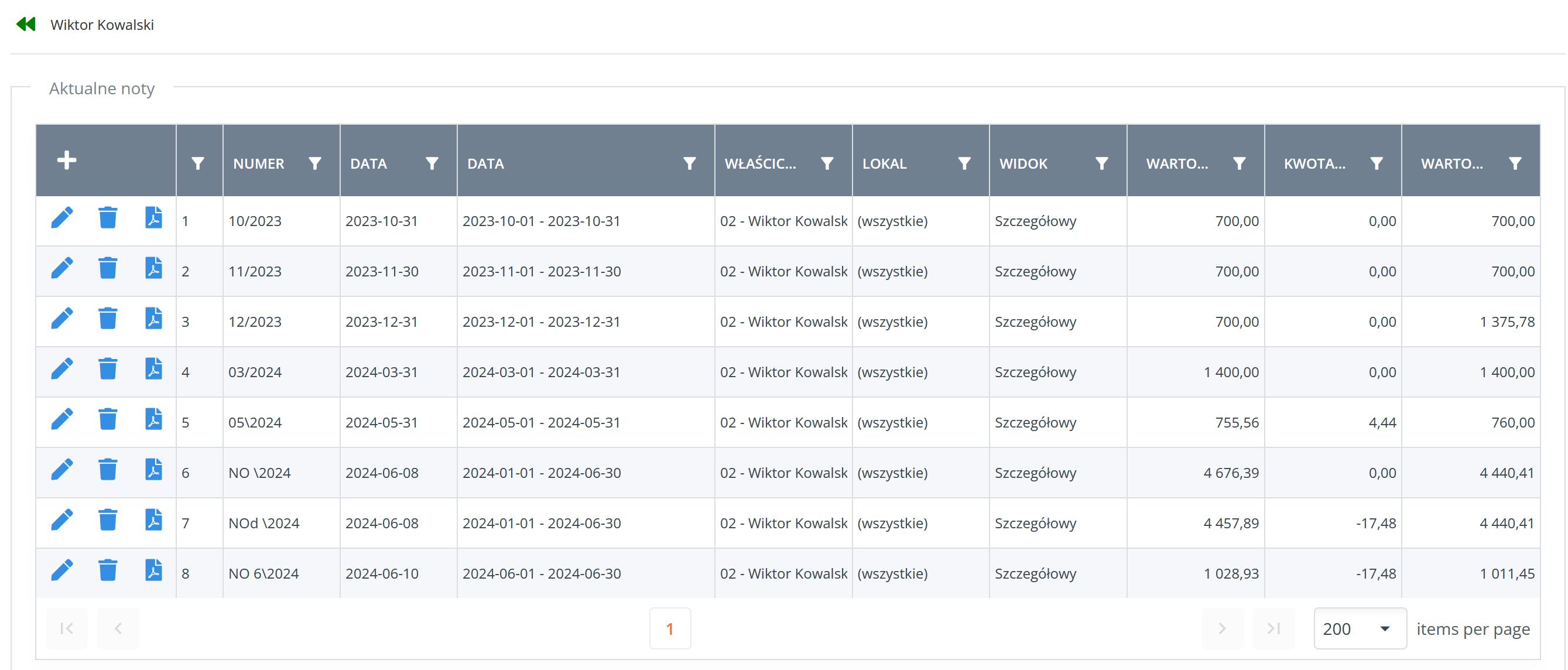Click the date range cell 2024-06-01 - 2024-06-30
Image resolution: width=1568 pixels, height=670 pixels.
(x=542, y=574)
